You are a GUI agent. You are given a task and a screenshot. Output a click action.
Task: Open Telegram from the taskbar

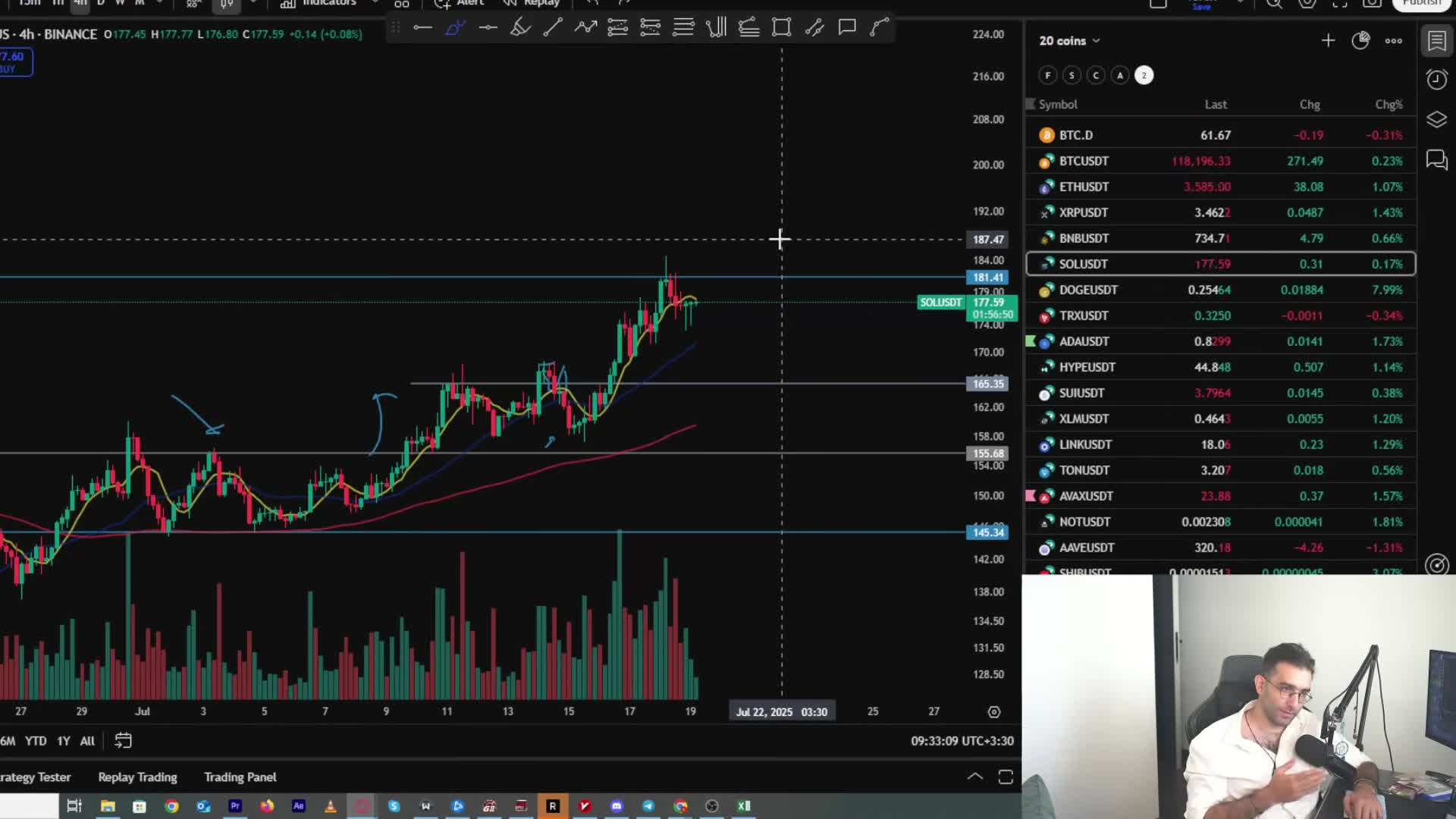(648, 806)
